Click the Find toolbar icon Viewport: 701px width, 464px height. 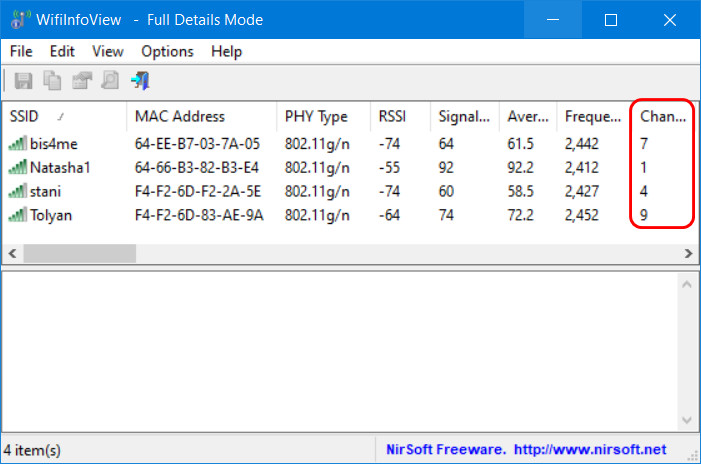(x=110, y=81)
